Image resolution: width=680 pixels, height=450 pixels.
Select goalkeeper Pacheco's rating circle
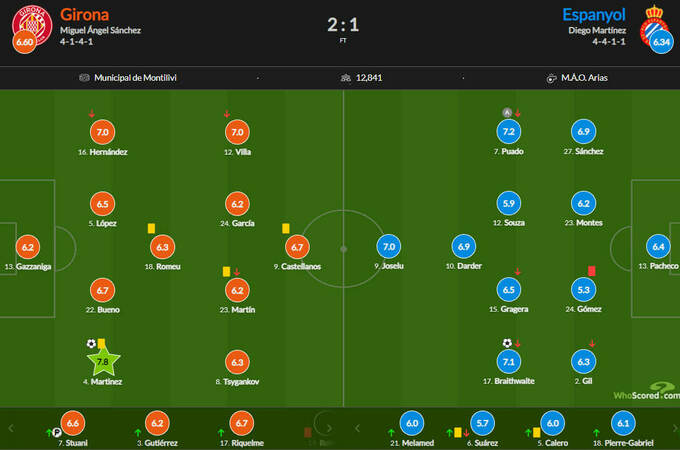(657, 246)
